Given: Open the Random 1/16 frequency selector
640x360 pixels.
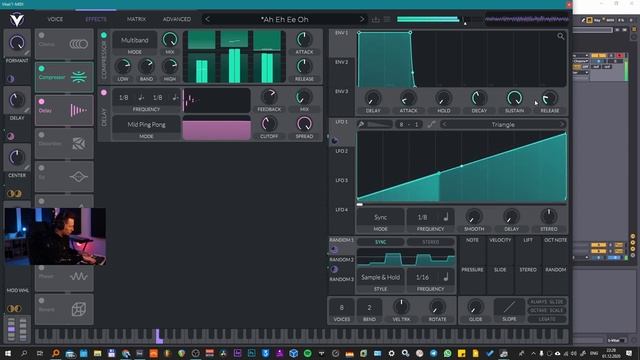Looking at the screenshot, I should [422, 277].
